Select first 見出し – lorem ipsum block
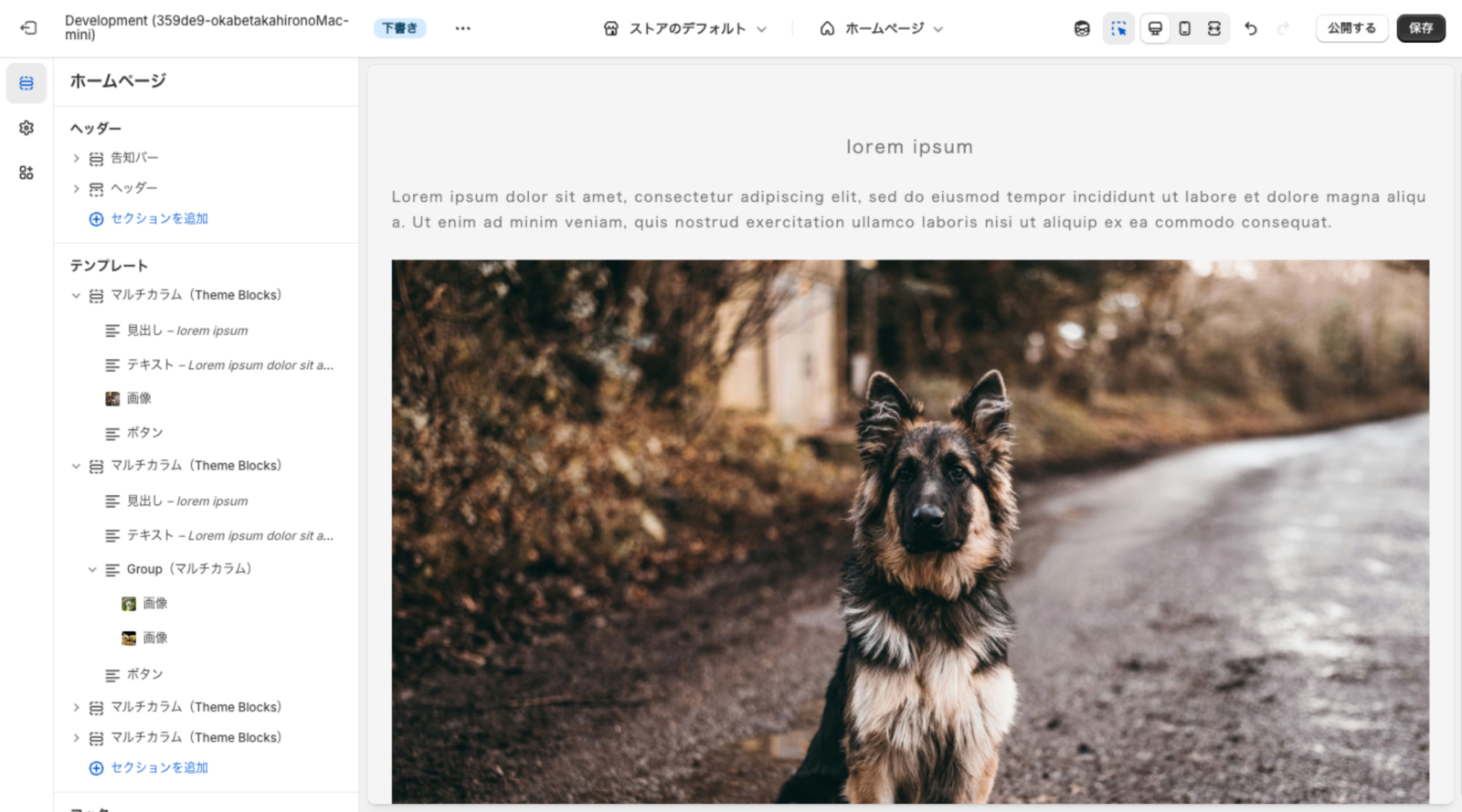The height and width of the screenshot is (812, 1462). [x=187, y=331]
